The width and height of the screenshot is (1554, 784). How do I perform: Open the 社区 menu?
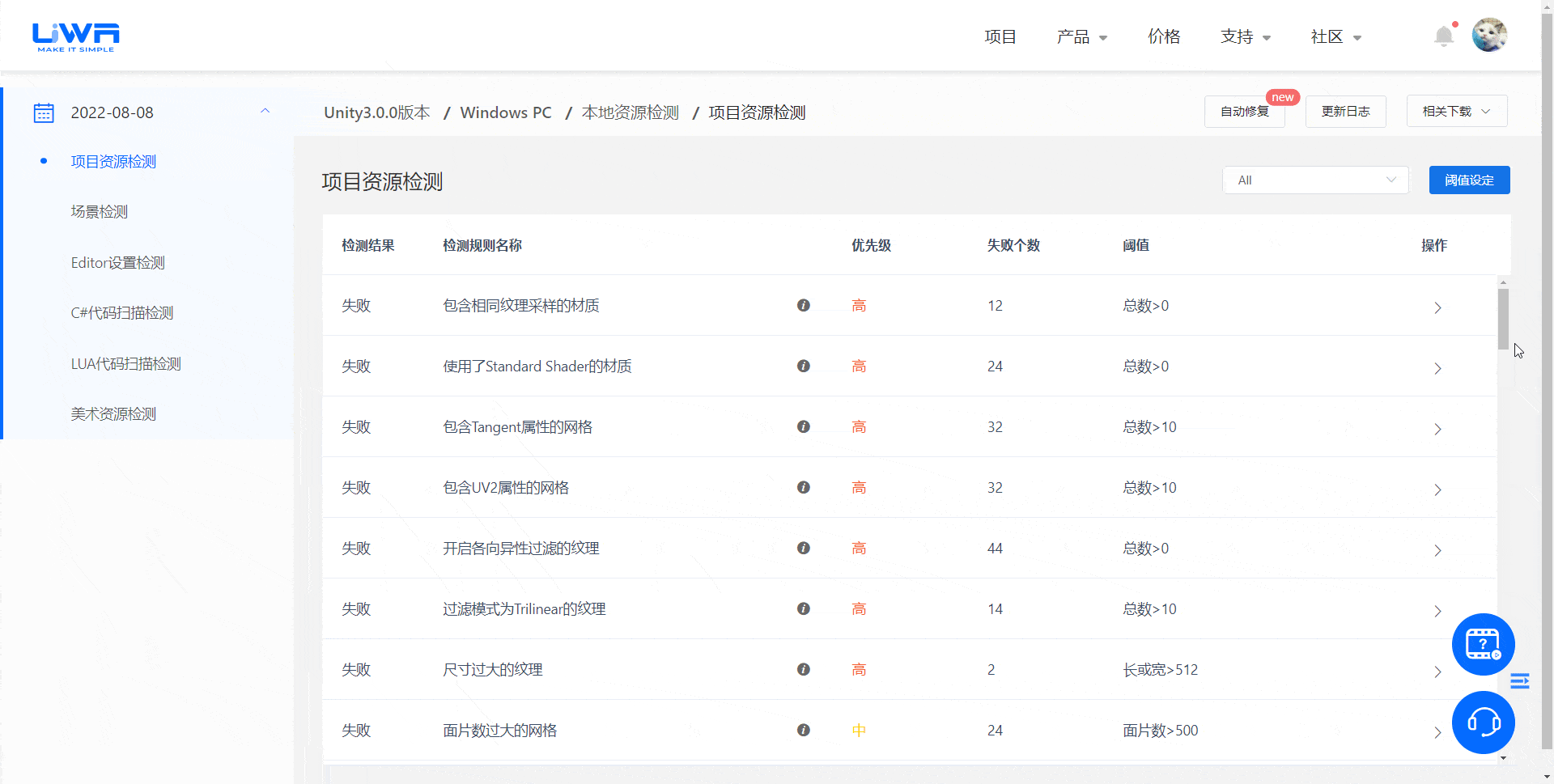click(x=1336, y=36)
